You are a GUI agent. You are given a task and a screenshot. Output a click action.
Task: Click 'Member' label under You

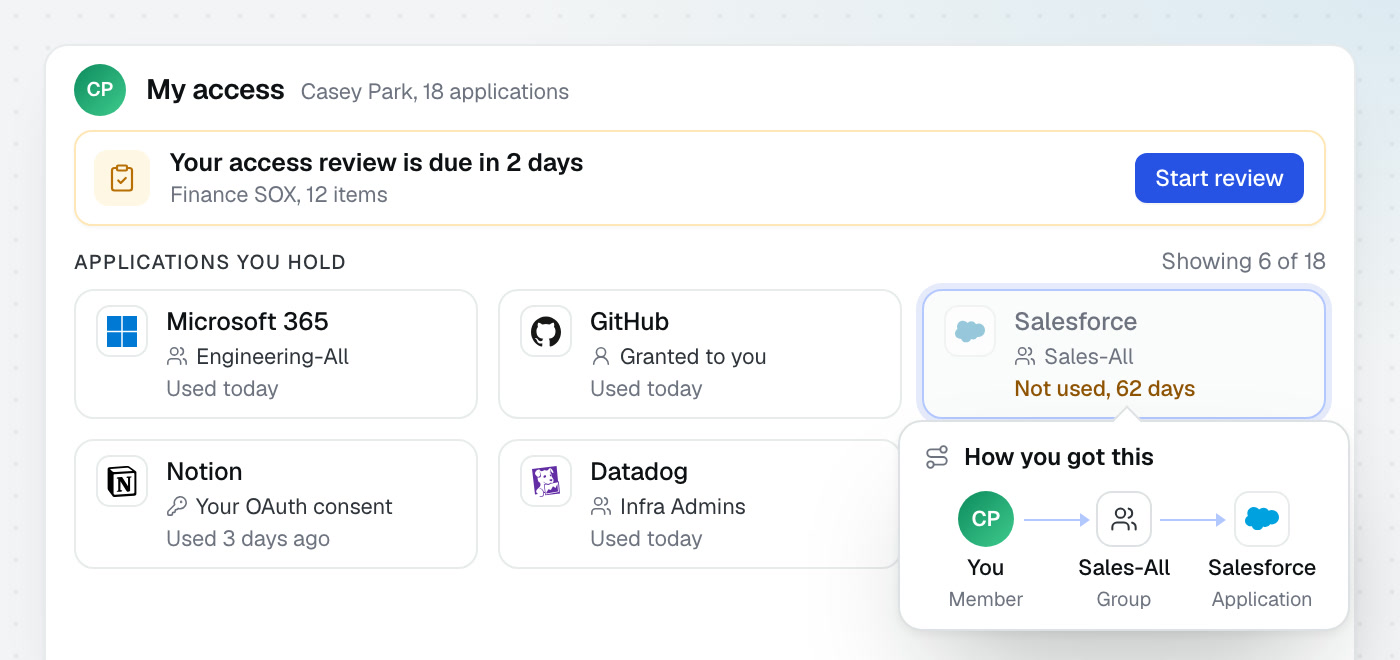pyautogui.click(x=986, y=599)
